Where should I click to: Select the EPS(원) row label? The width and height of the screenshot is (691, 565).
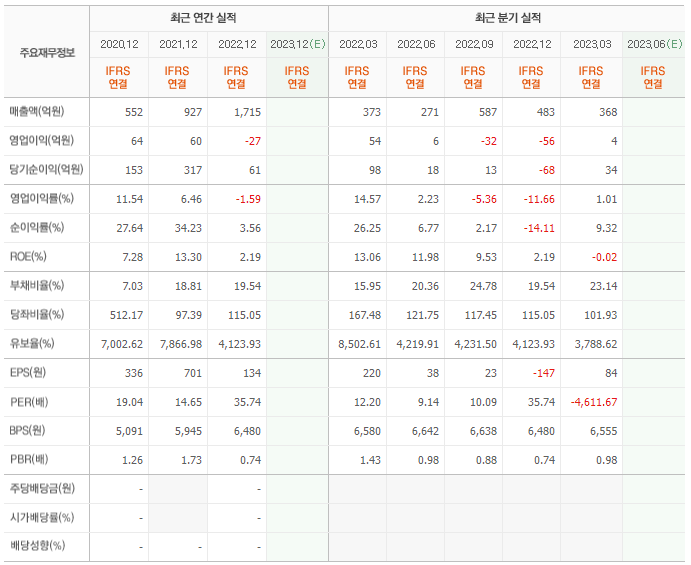pyautogui.click(x=28, y=372)
